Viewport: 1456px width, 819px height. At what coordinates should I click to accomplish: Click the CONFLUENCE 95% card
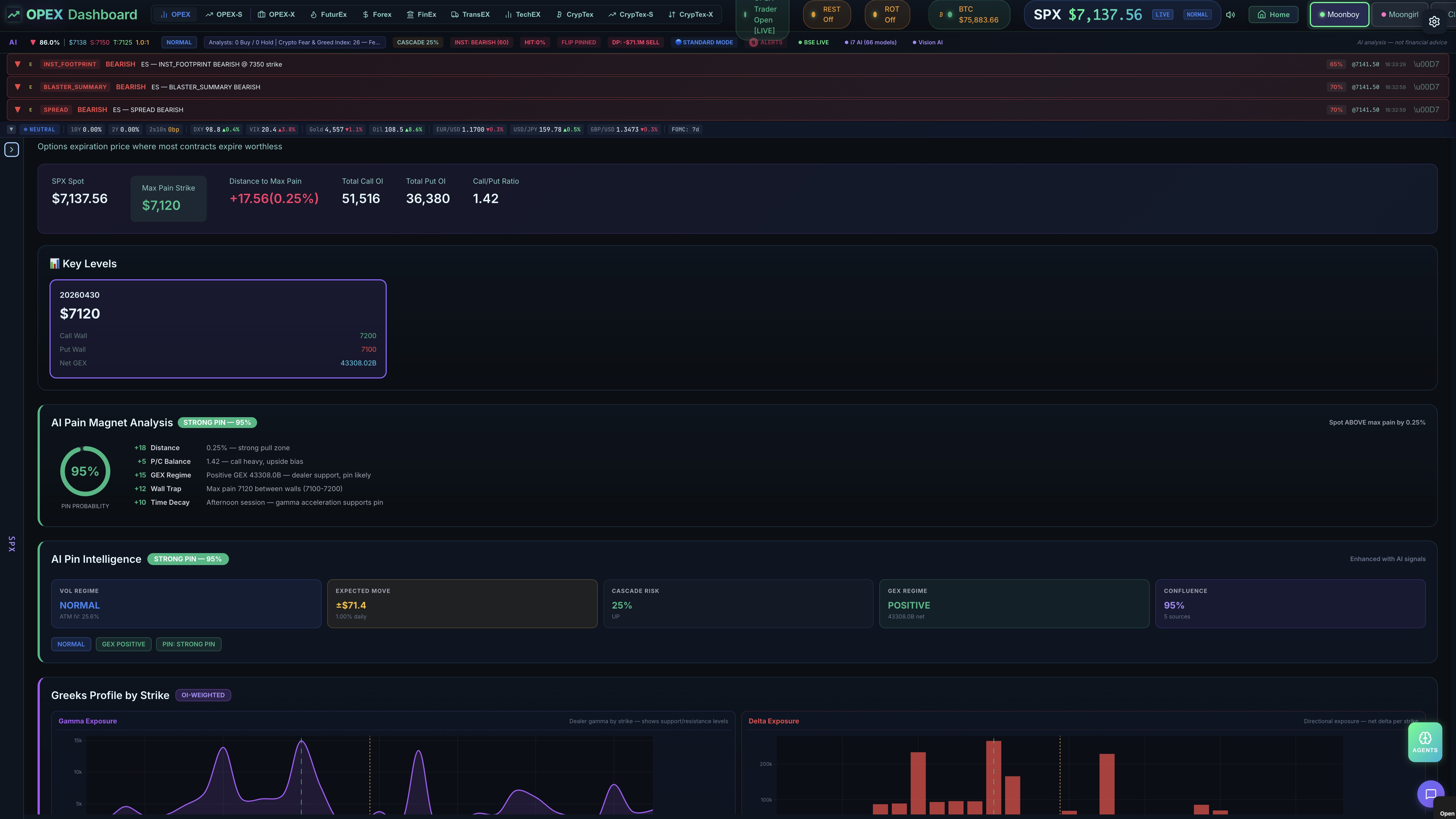1290,604
